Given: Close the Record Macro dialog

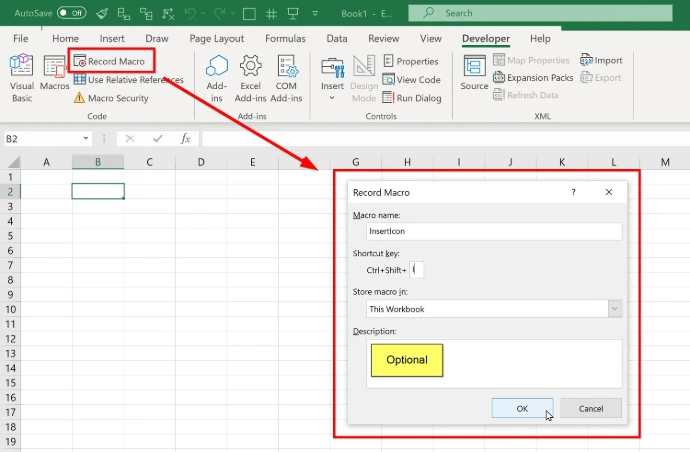Looking at the screenshot, I should [609, 192].
